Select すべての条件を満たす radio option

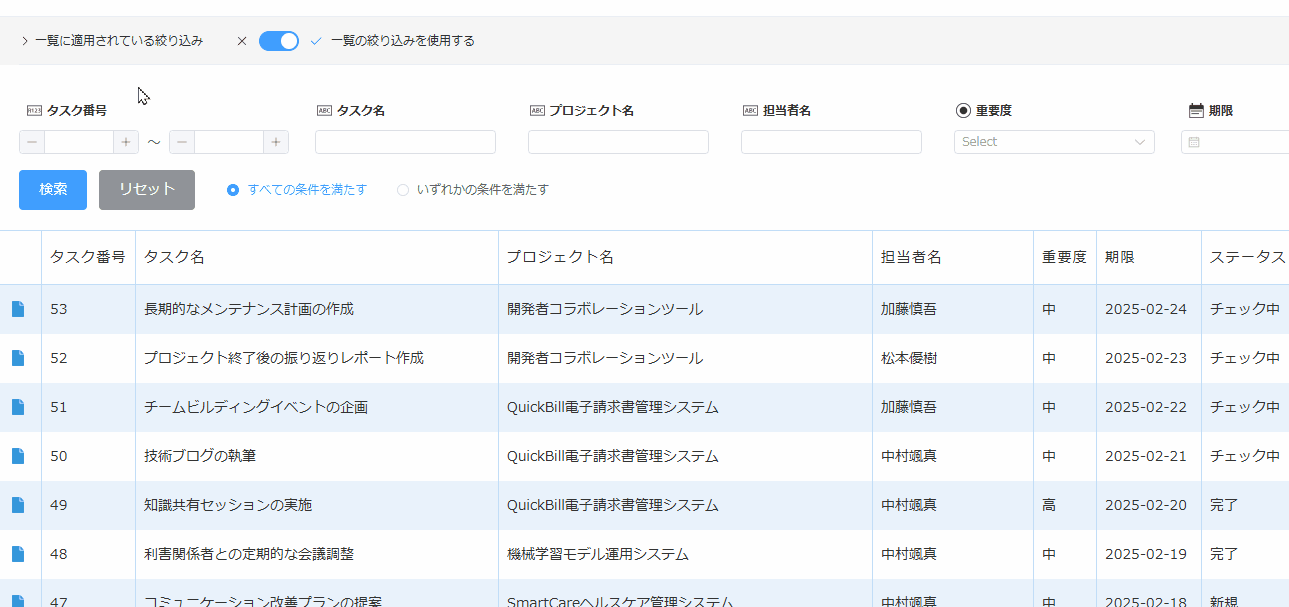pos(233,190)
